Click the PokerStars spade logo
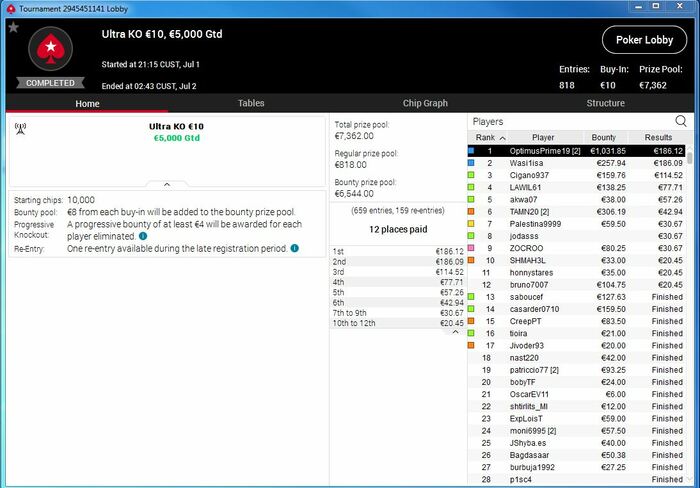Image resolution: width=700 pixels, height=488 pixels. coord(50,49)
